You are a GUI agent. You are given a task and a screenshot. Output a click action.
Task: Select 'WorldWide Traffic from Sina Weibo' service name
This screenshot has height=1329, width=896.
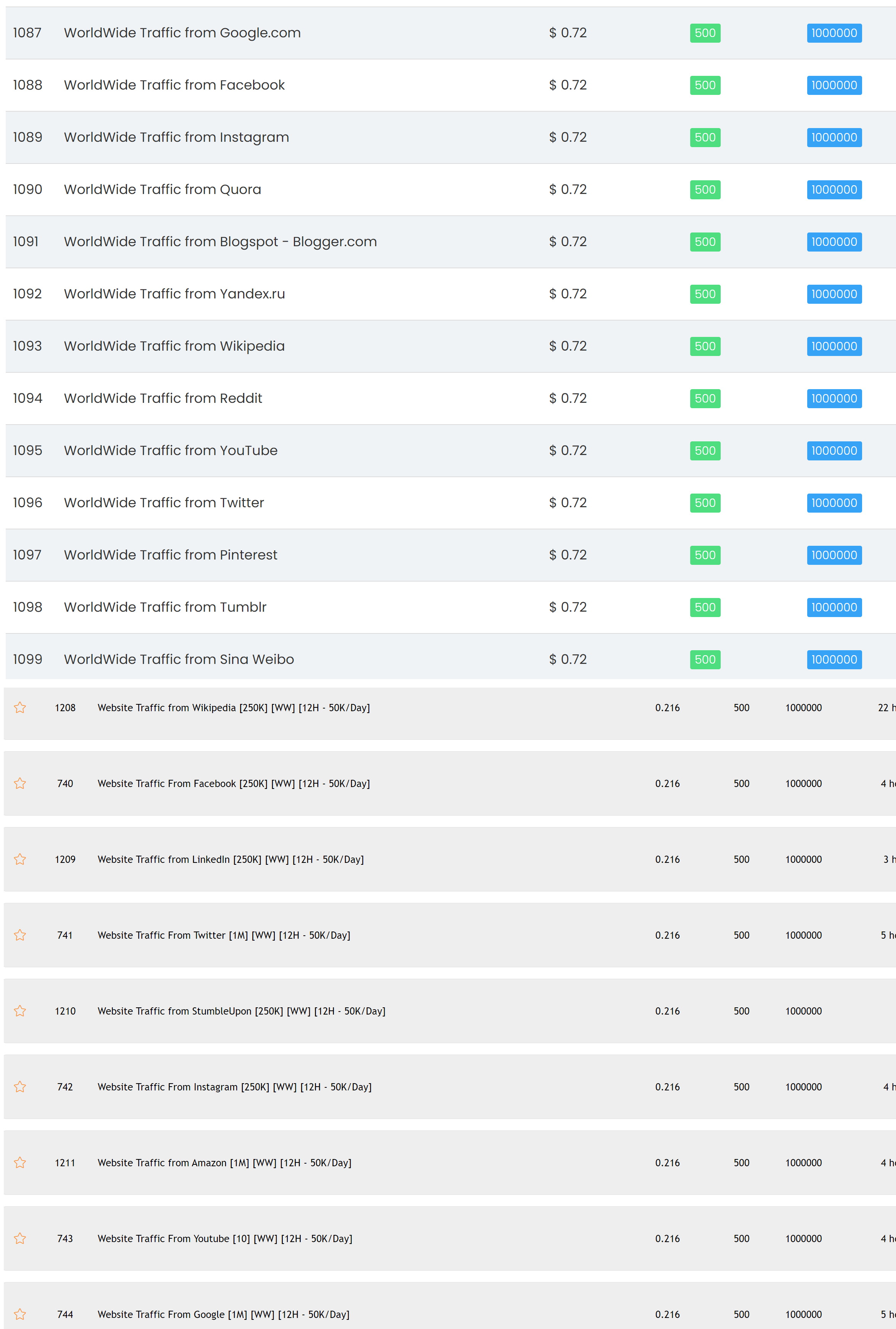[x=179, y=659]
